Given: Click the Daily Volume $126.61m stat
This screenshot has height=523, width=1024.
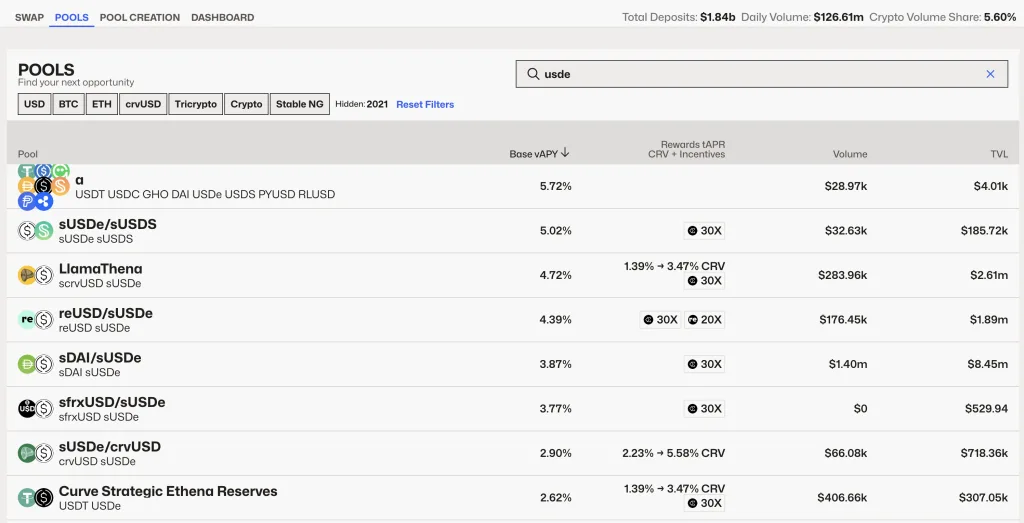Looking at the screenshot, I should tap(802, 18).
